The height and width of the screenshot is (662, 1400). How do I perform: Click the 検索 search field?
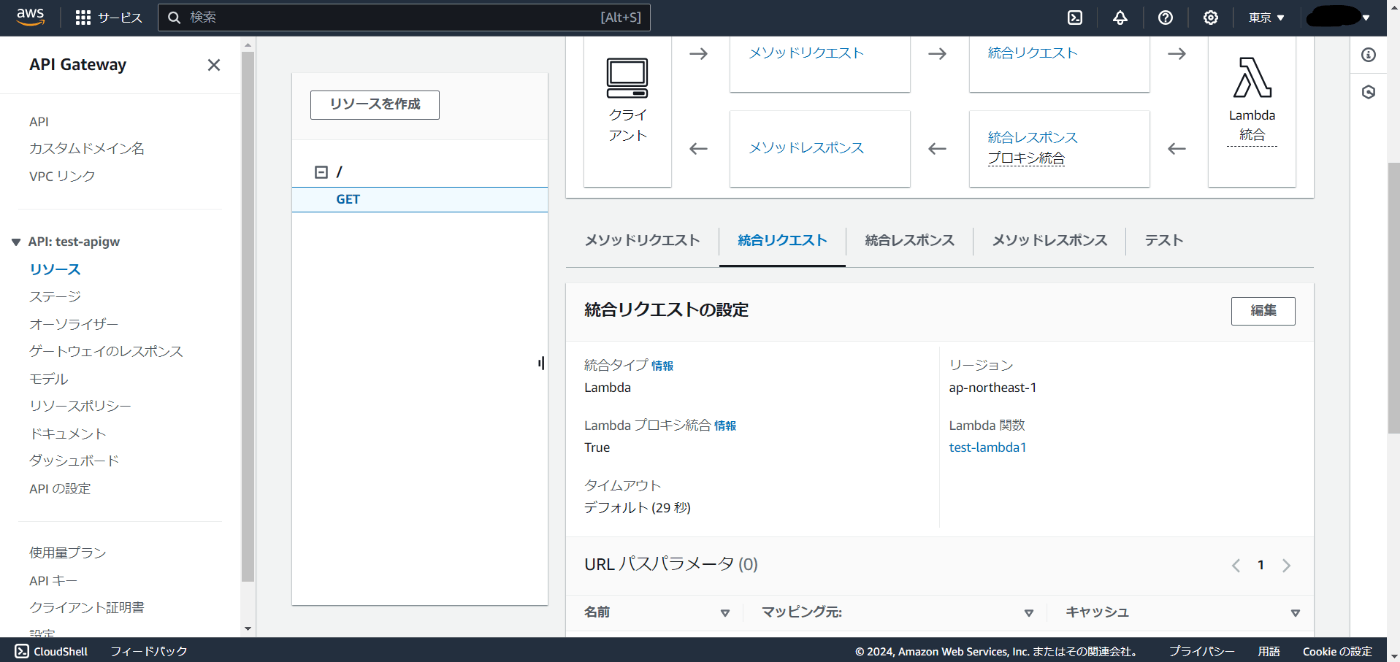(x=405, y=17)
